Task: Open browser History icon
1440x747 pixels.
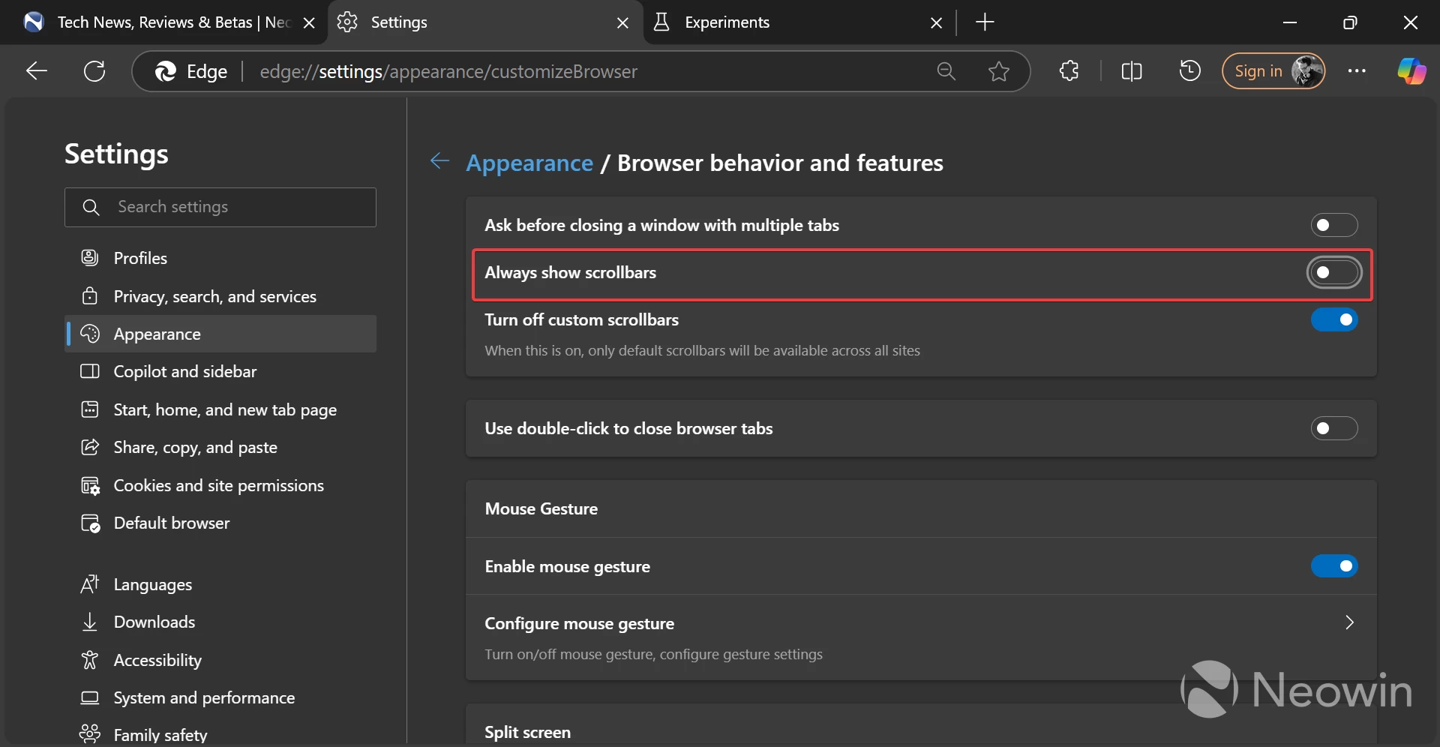Action: tap(1189, 71)
